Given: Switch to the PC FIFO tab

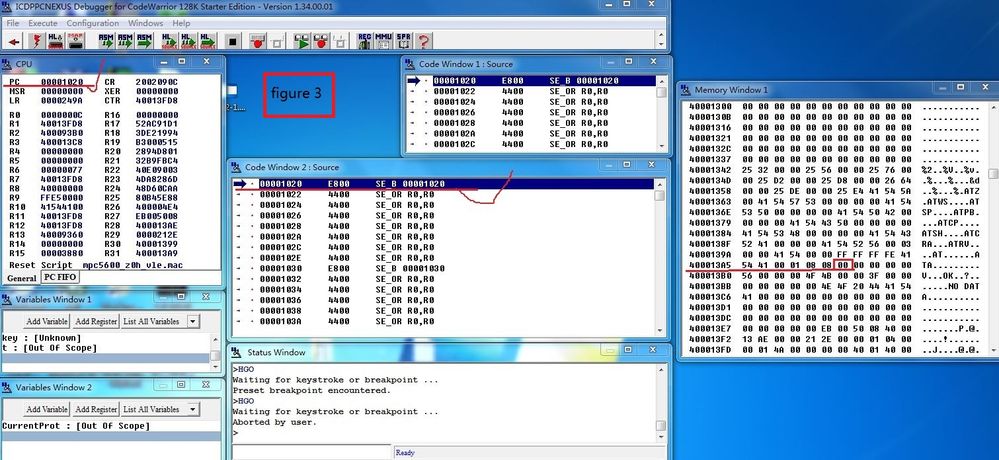Looking at the screenshot, I should (60, 277).
